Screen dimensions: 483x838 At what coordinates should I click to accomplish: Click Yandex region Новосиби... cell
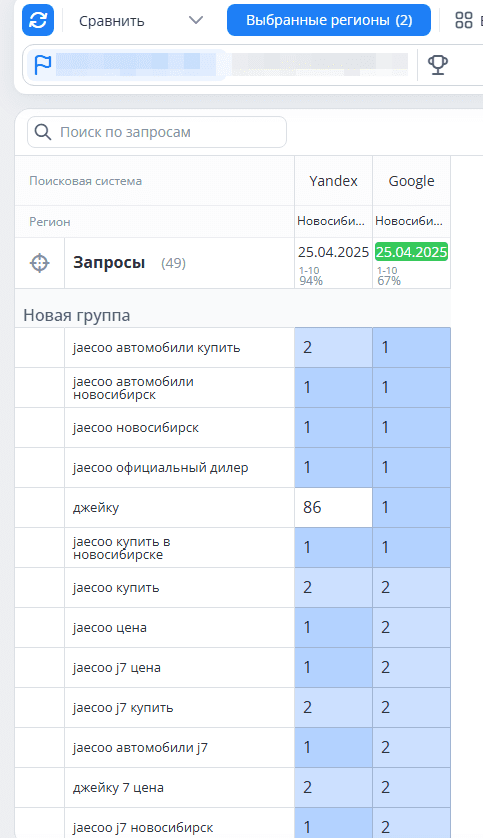click(331, 221)
